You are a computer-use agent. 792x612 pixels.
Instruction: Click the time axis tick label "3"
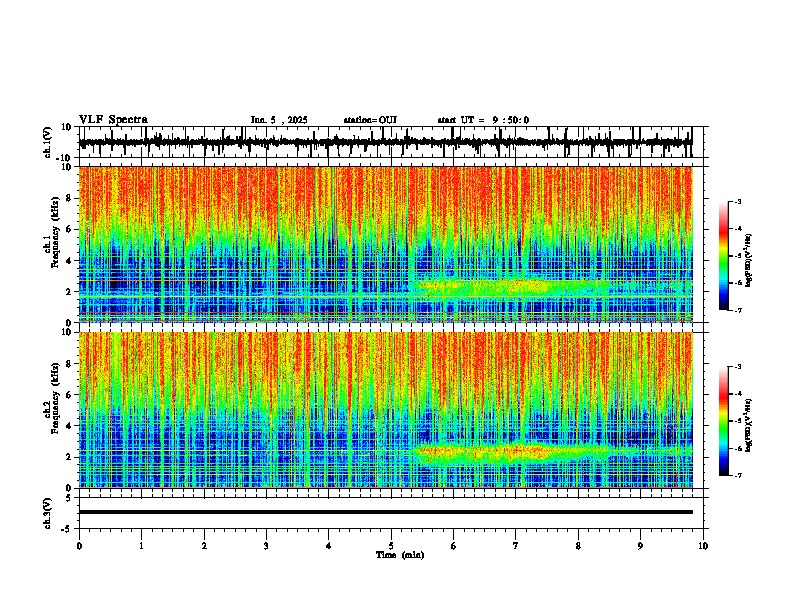(x=266, y=546)
